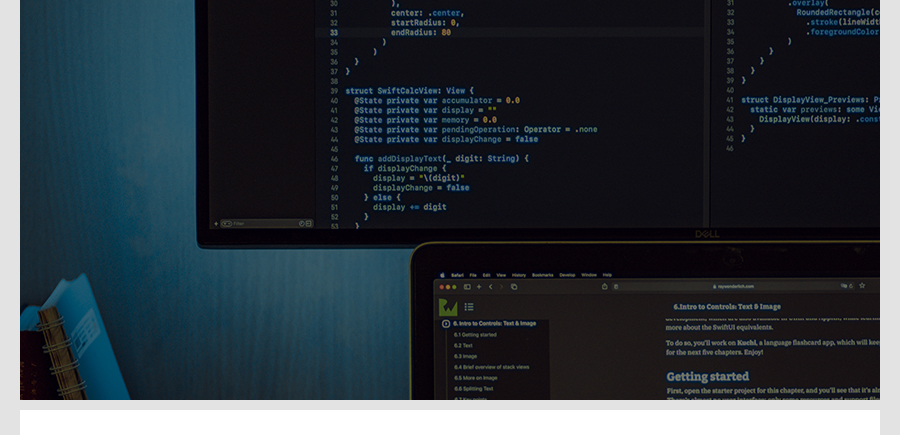The width and height of the screenshot is (900, 435).
Task: Click the recent files filter icon in Xcode
Action: coord(299,223)
